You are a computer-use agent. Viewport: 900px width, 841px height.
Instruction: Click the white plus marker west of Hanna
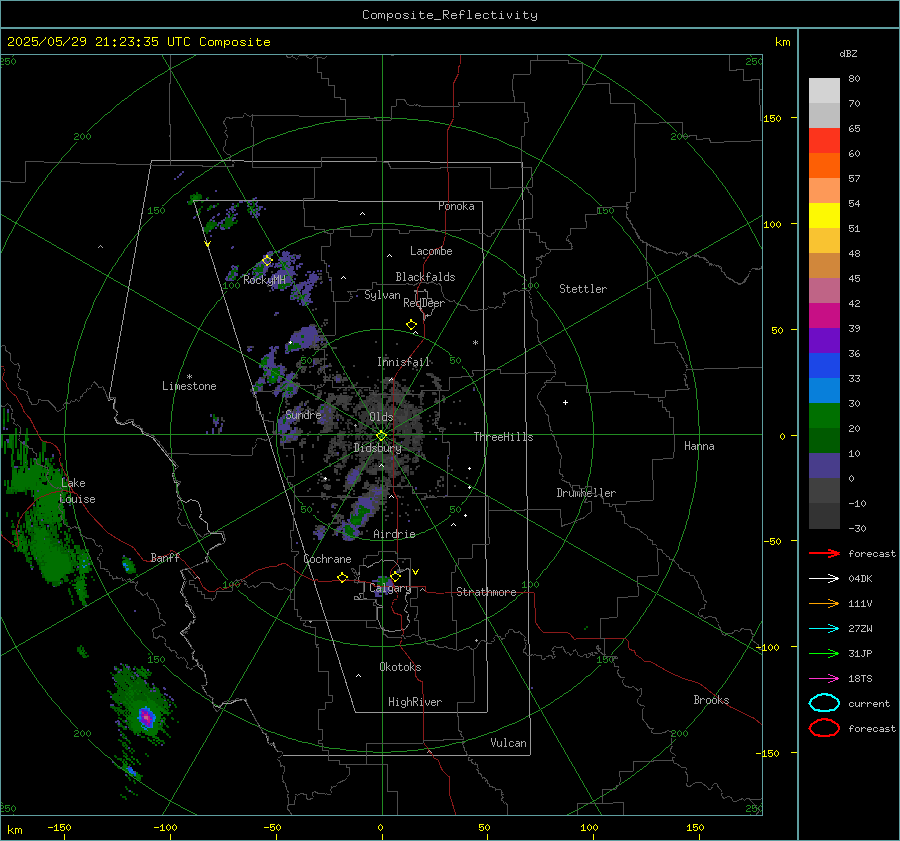pos(565,402)
